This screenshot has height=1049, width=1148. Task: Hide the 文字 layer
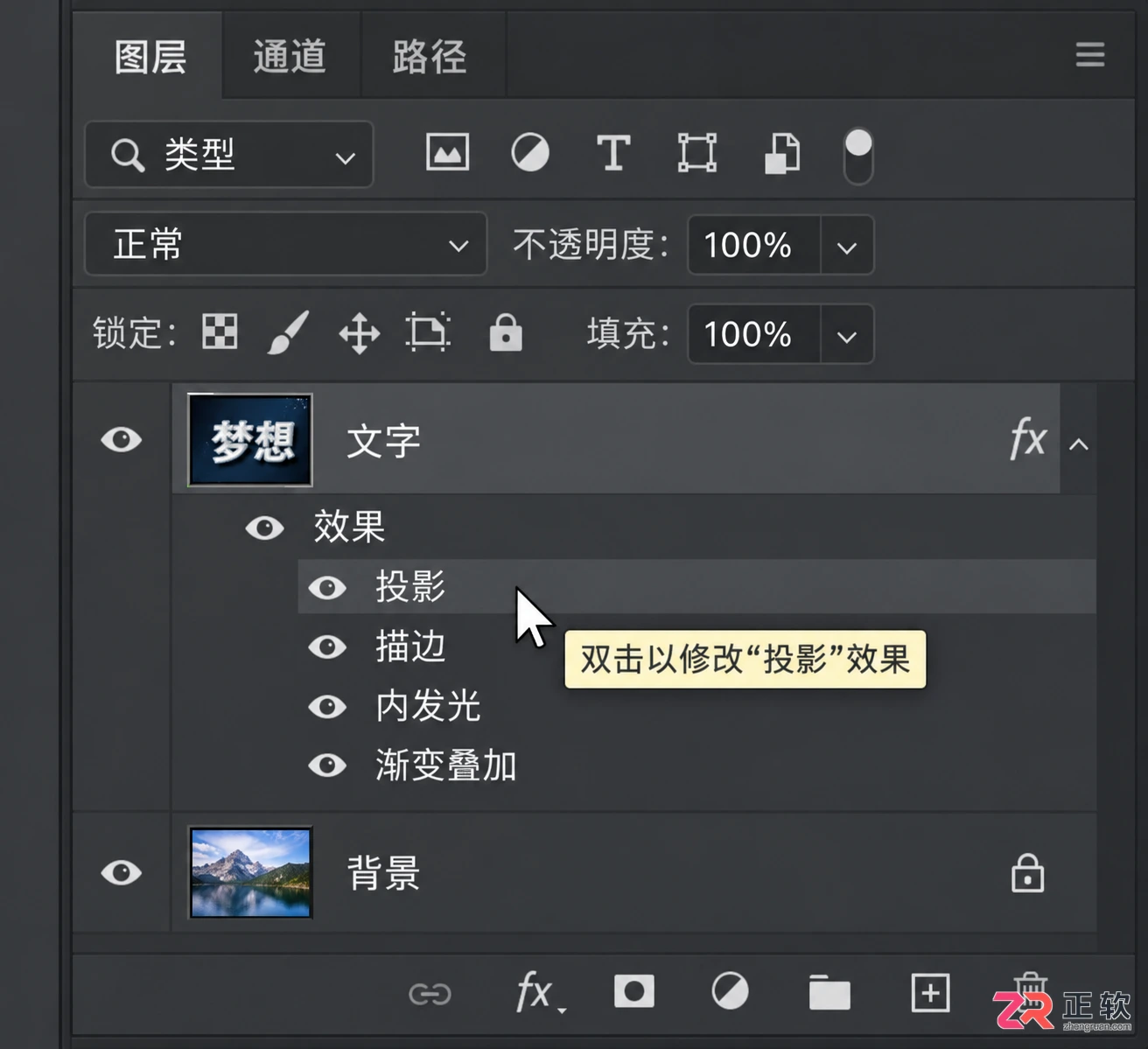122,439
